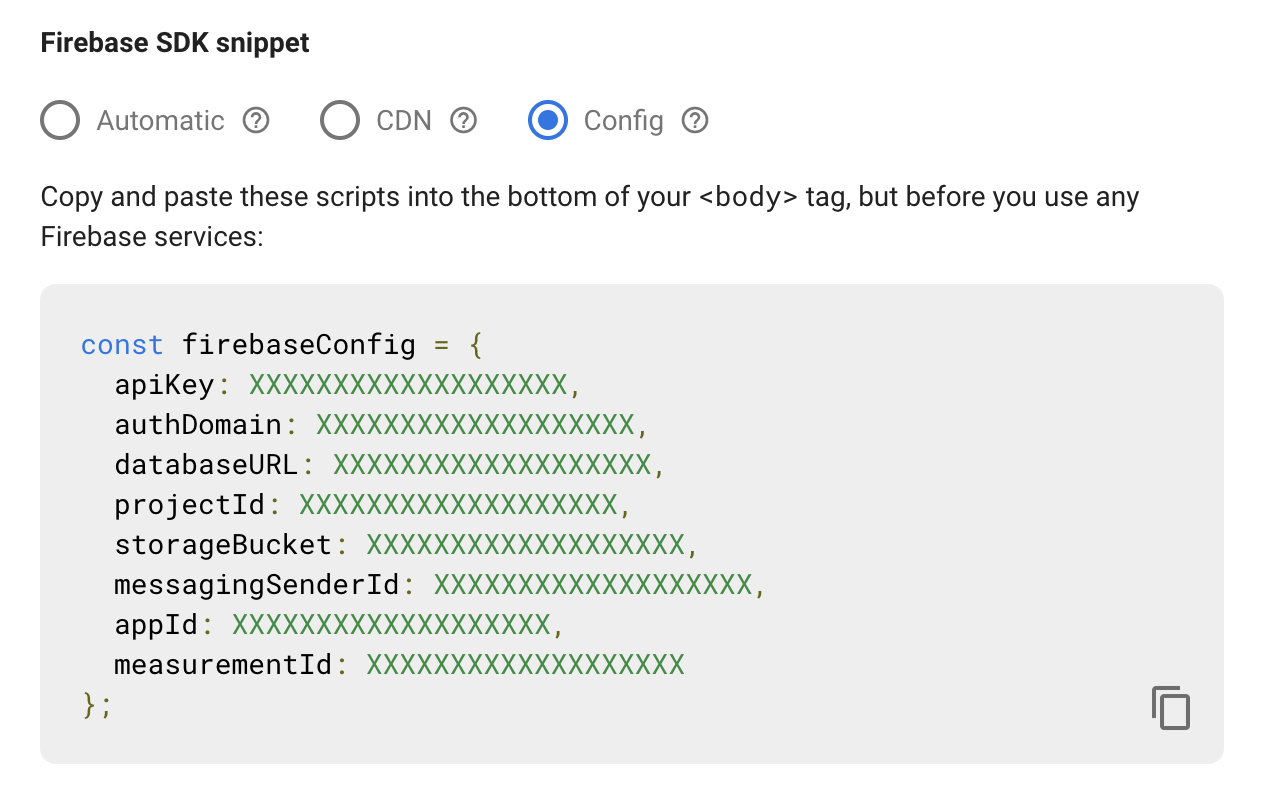Click the "Firebase SDK snippet" heading

(175, 44)
